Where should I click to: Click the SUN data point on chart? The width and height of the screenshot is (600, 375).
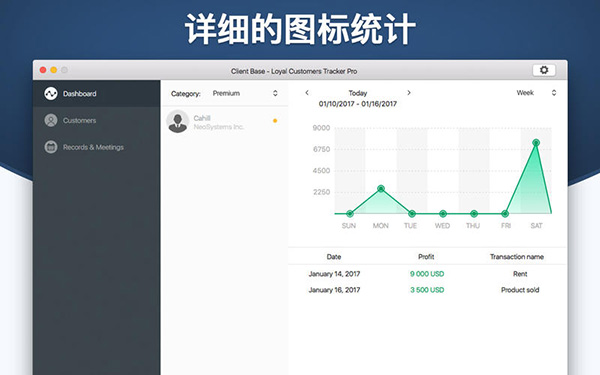pos(350,214)
